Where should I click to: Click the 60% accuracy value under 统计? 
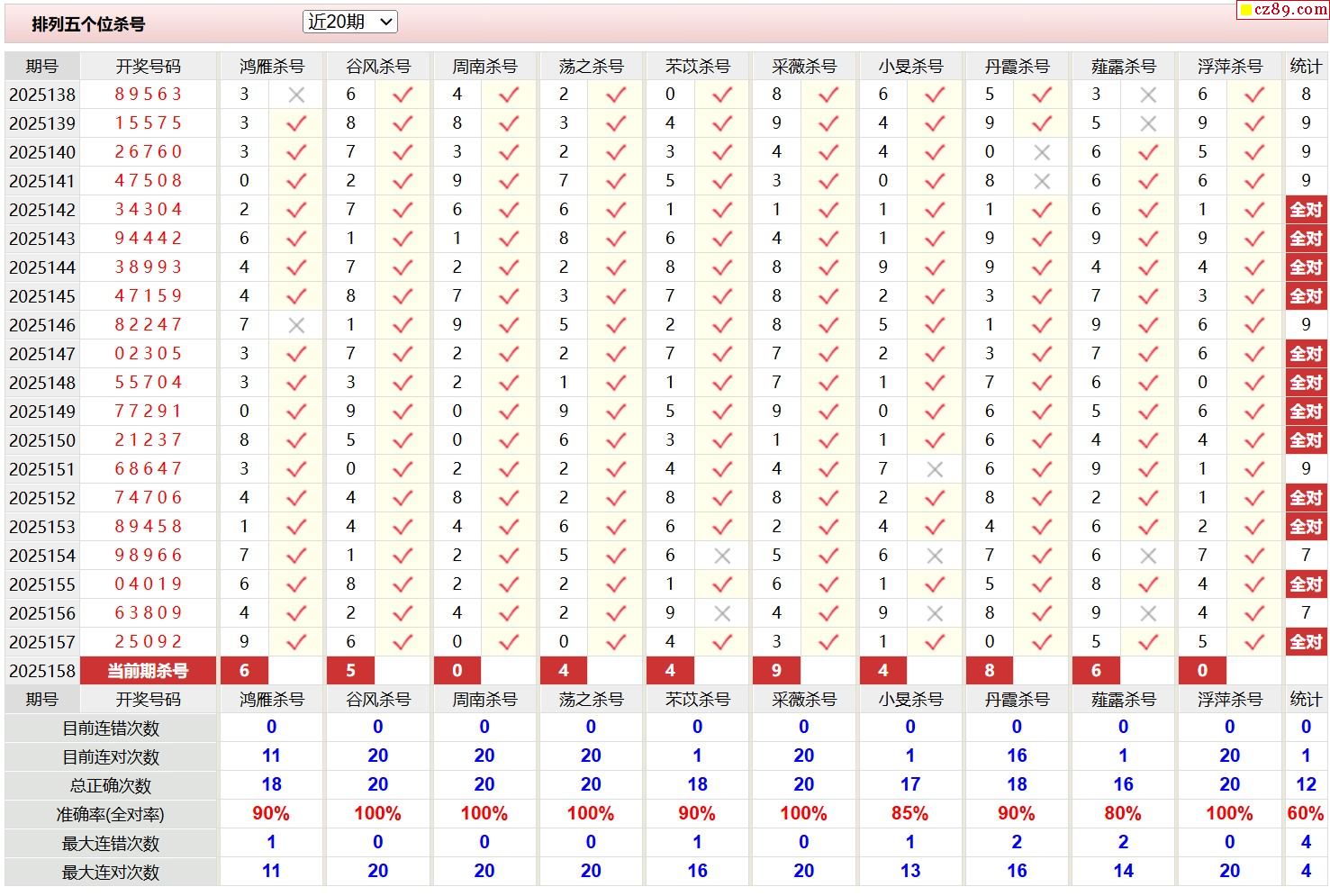1306,814
